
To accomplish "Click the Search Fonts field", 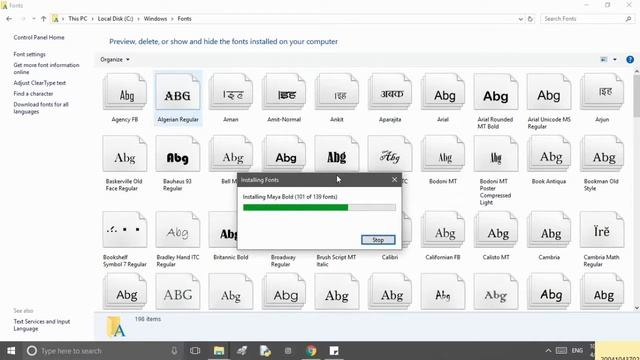I will click(x=583, y=19).
